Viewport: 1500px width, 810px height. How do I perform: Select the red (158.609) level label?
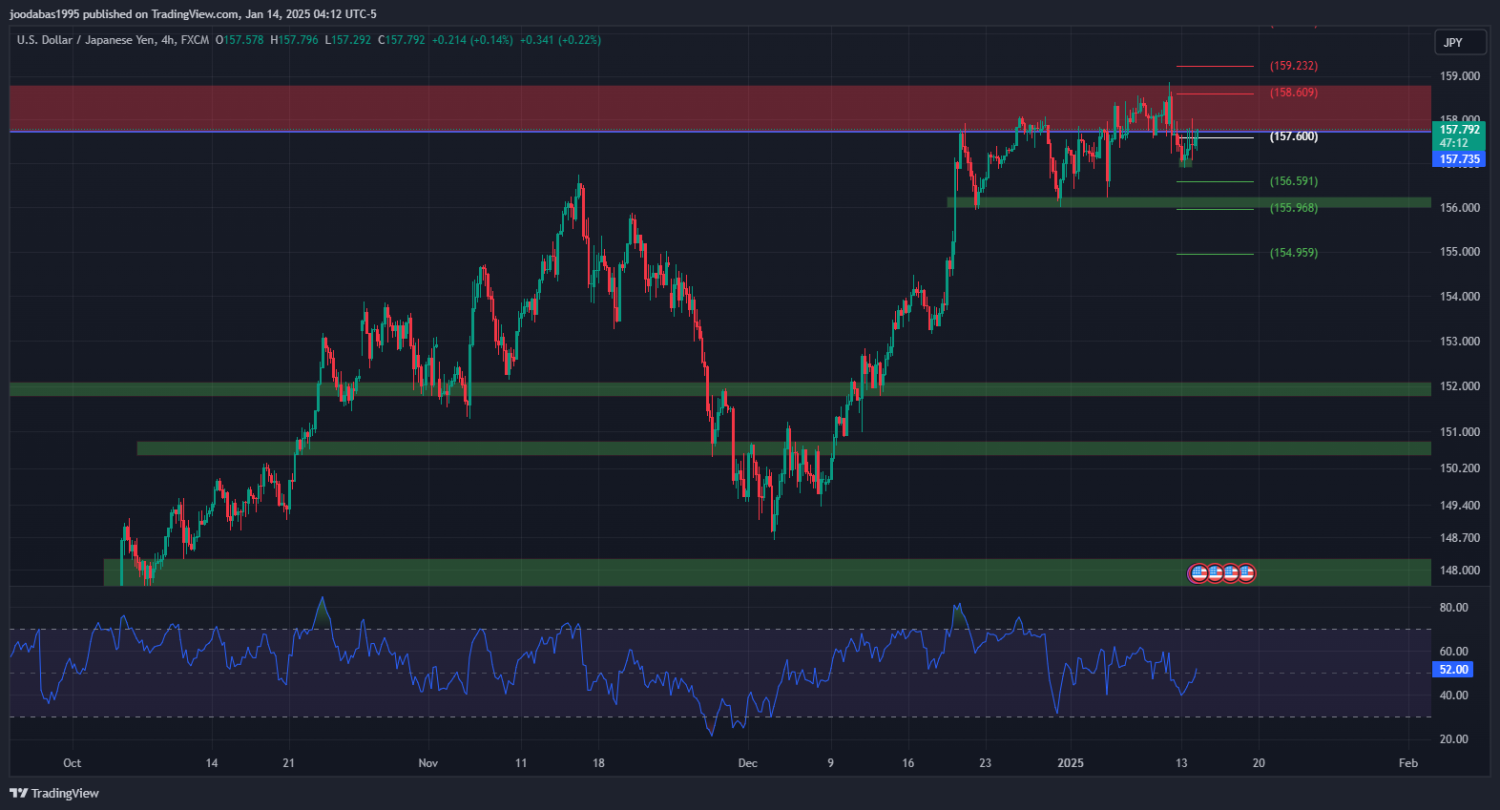1294,93
